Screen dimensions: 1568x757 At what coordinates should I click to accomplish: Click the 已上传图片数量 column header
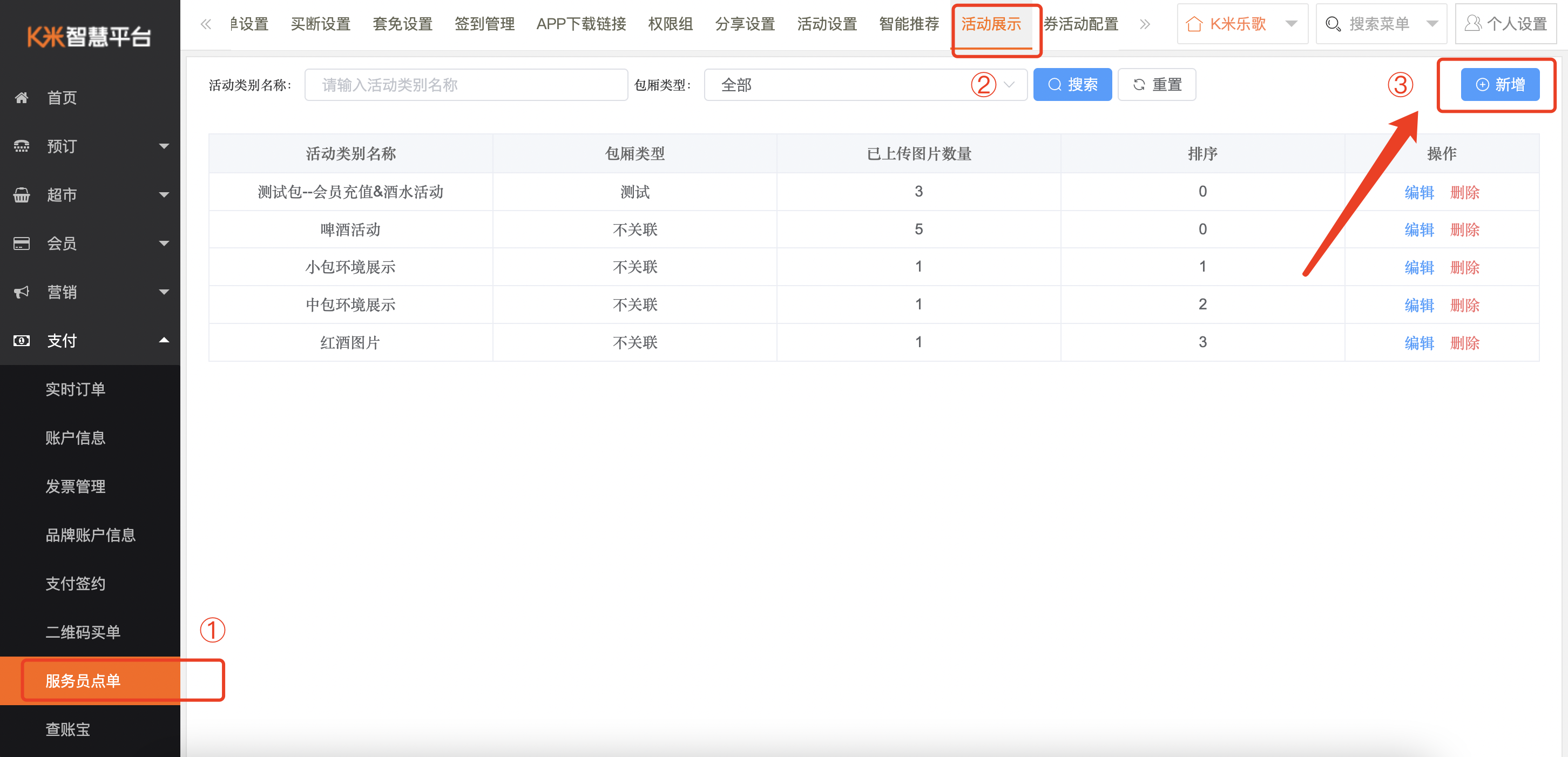click(918, 154)
